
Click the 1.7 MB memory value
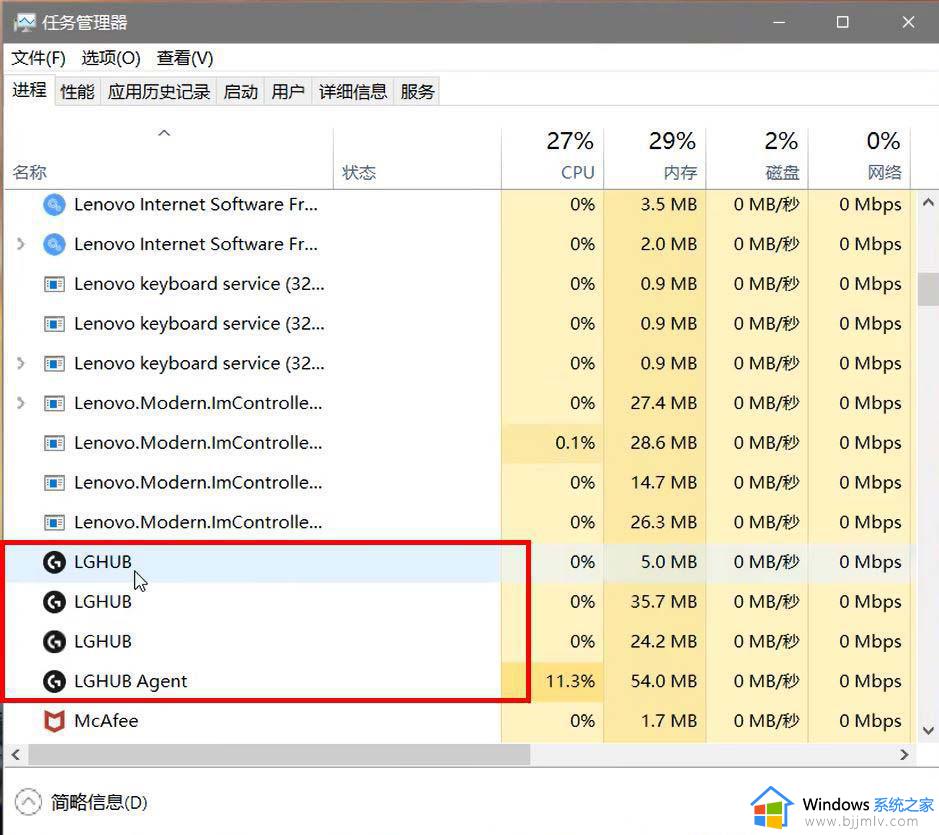coord(669,721)
